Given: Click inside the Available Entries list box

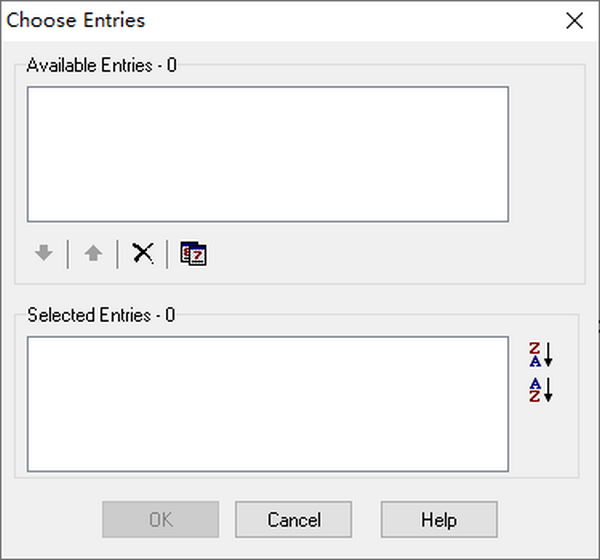Looking at the screenshot, I should click(267, 154).
